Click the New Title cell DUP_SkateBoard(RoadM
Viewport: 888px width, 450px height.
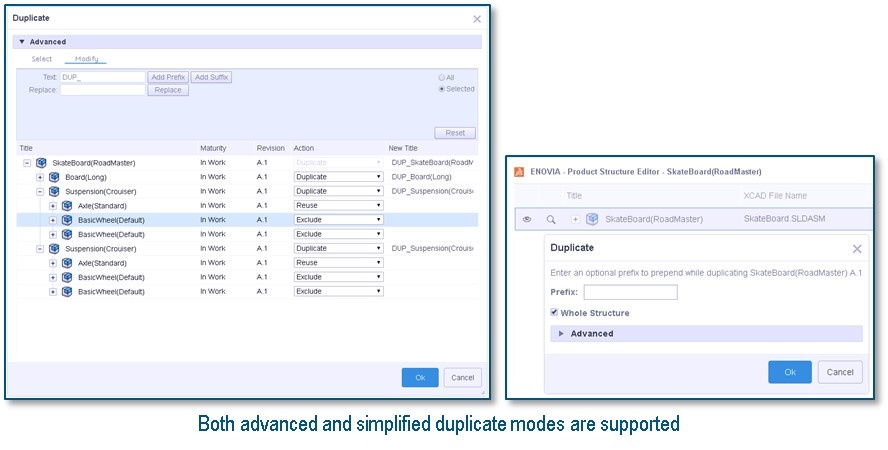(432, 163)
